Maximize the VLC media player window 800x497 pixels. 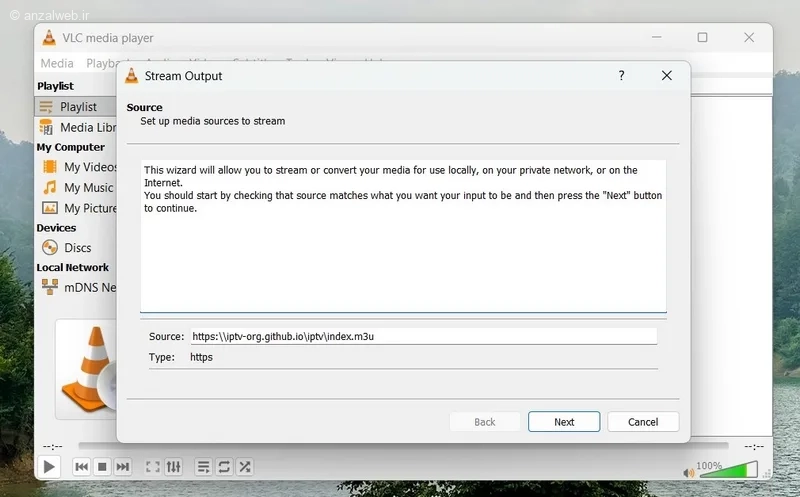[x=703, y=37]
